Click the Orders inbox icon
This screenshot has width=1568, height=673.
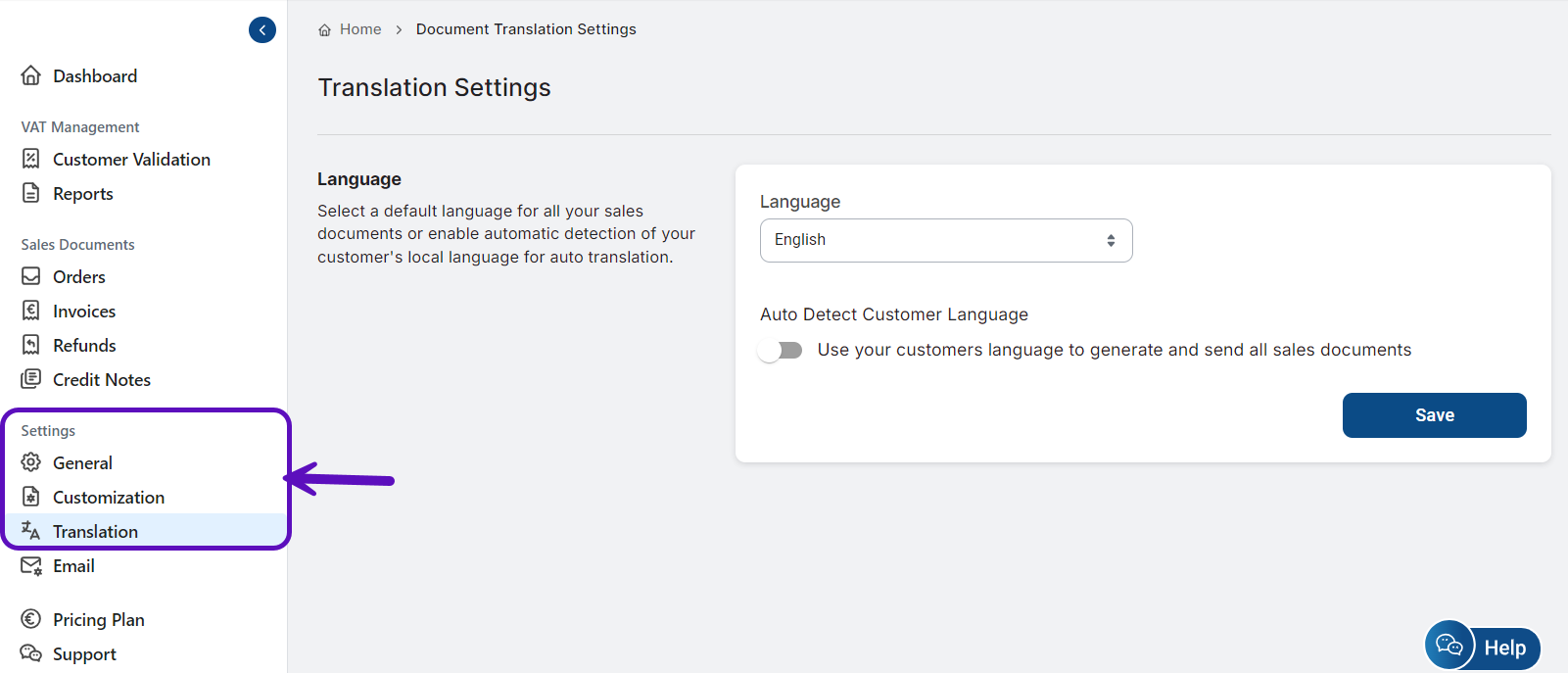click(31, 276)
